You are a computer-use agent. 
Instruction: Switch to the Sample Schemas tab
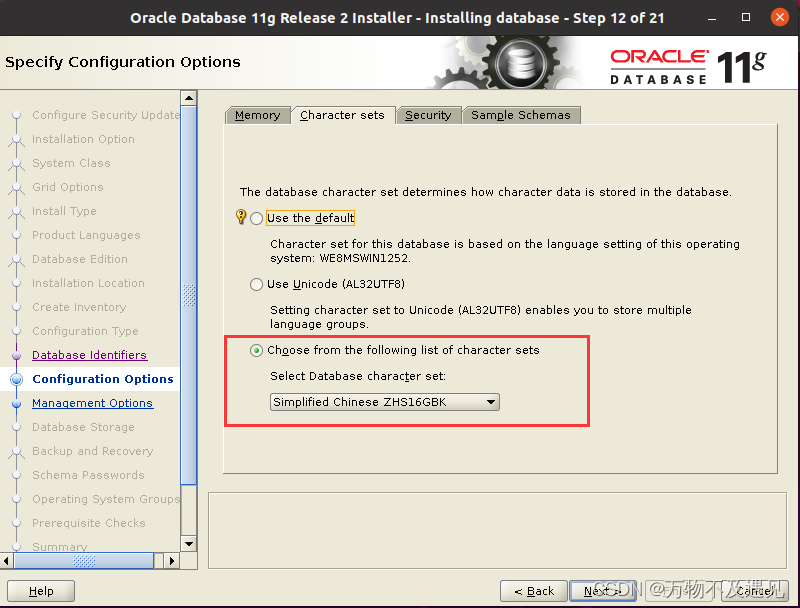(521, 115)
